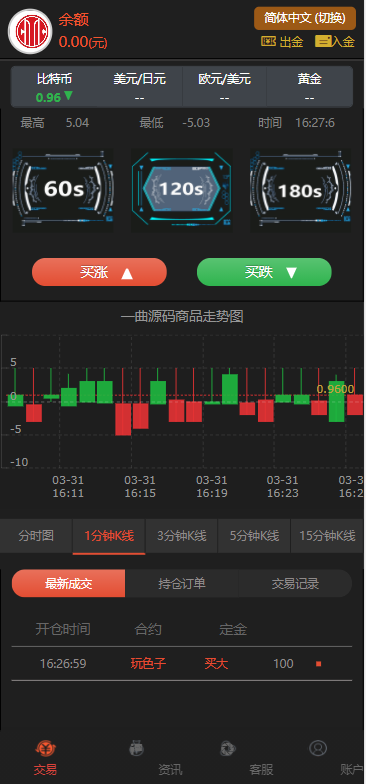Viewport: 366px width, 784px height.
Task: Click the 出金 withdraw link
Action: [282, 42]
